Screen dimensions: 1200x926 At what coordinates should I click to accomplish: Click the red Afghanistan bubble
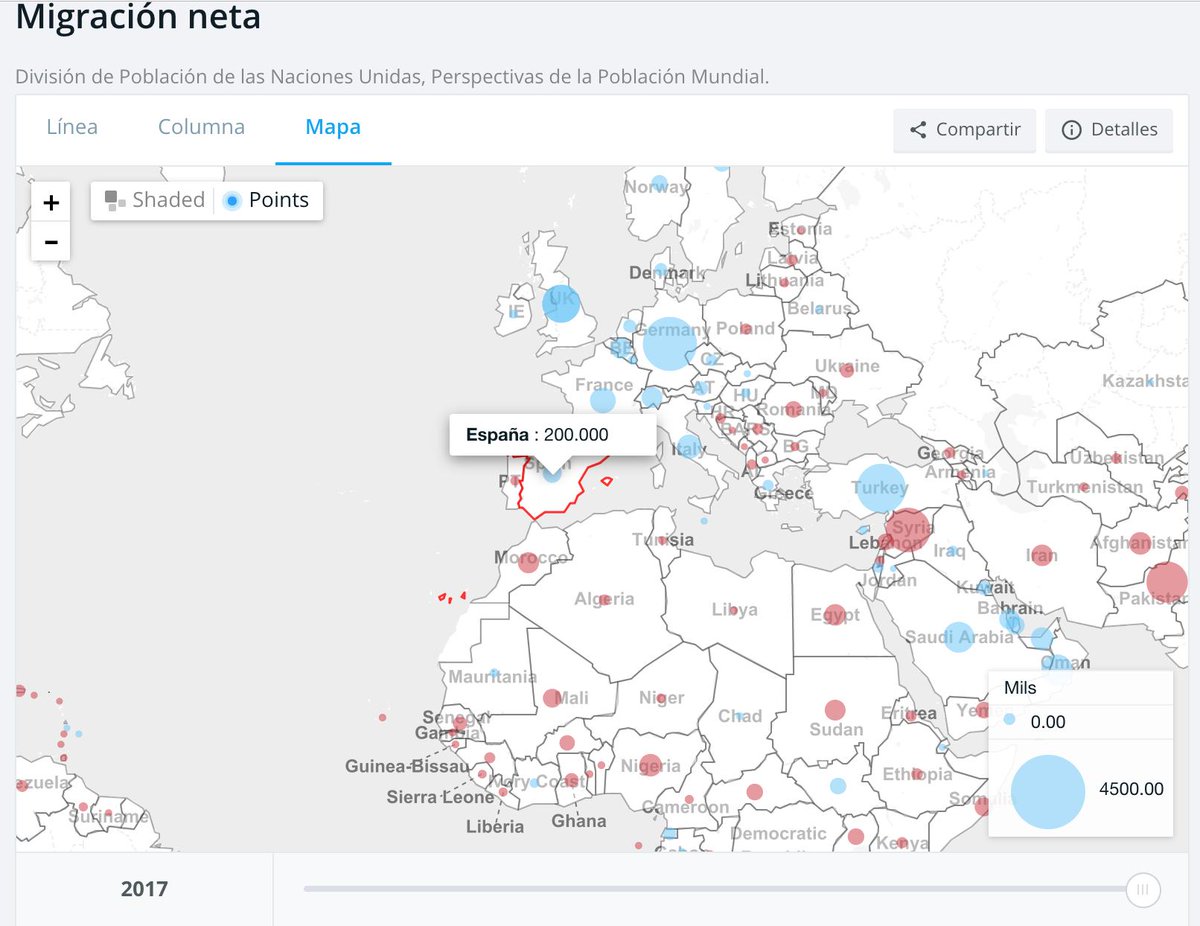pos(1138,543)
